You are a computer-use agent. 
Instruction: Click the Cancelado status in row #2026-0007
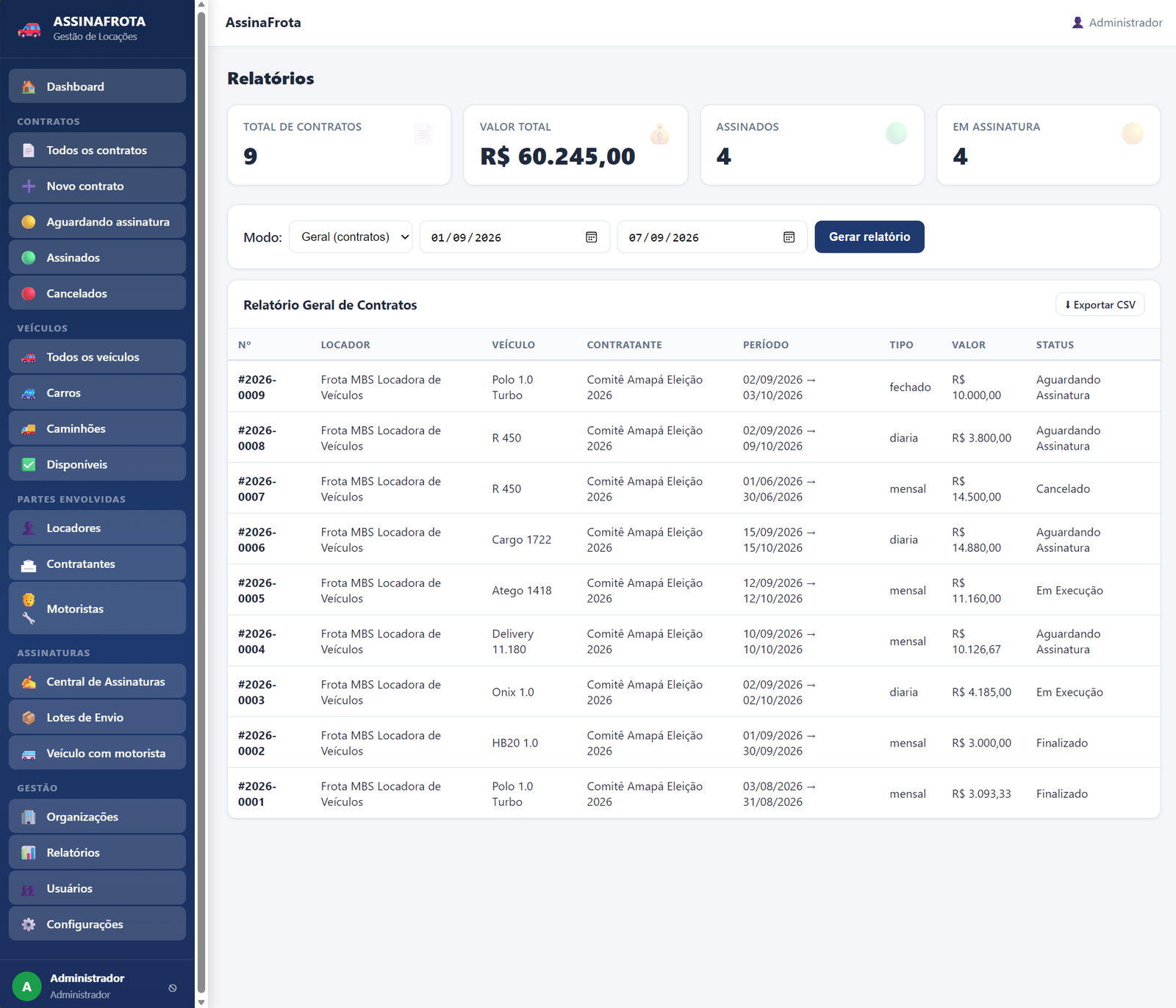[1063, 489]
